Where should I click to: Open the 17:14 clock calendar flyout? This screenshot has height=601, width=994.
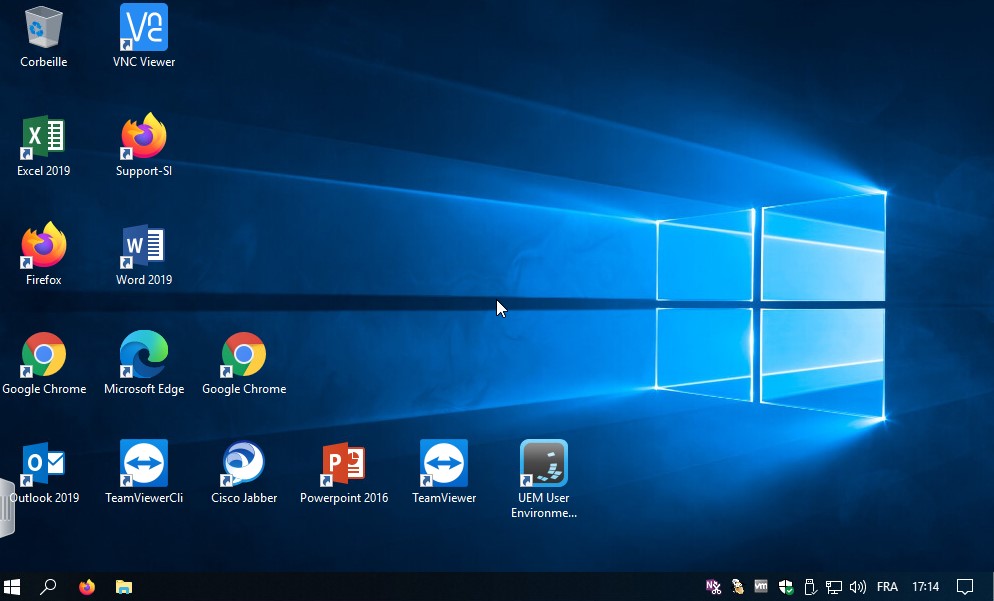coord(926,587)
